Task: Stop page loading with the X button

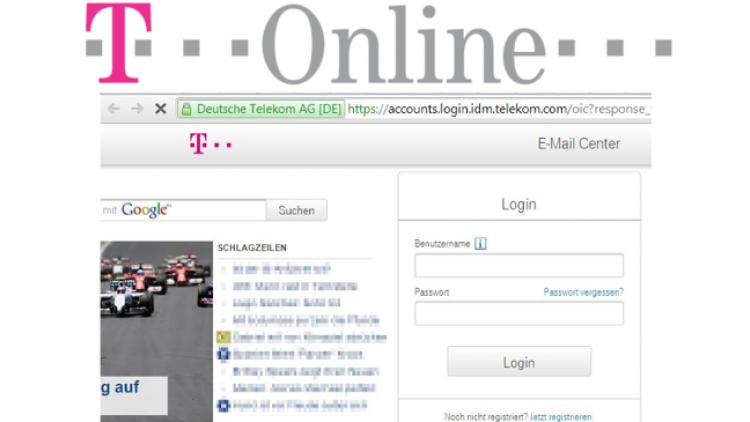Action: click(x=161, y=109)
